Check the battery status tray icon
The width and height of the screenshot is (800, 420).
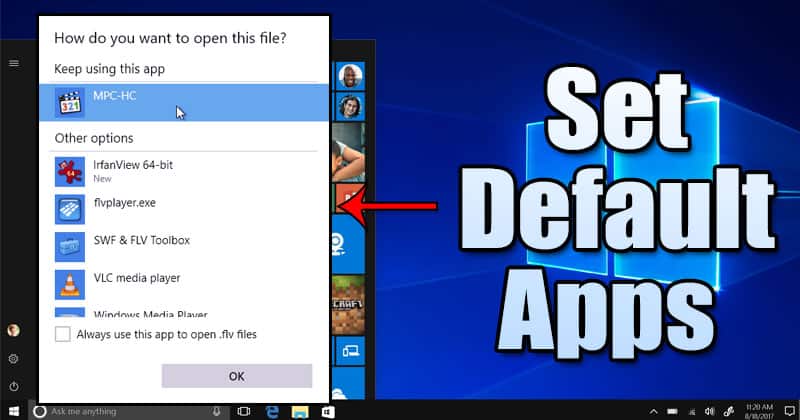pyautogui.click(x=672, y=411)
